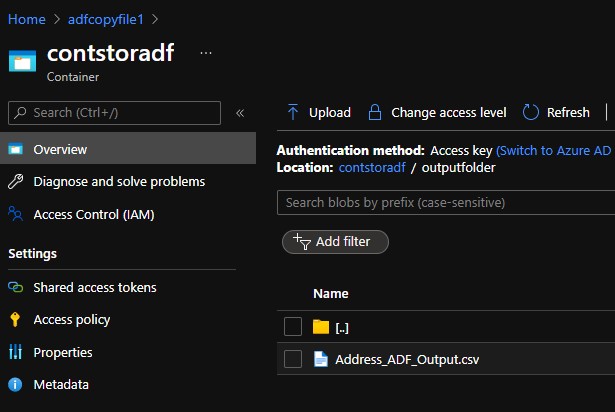Click the Search blobs by prefix field
Image resolution: width=615 pixels, height=412 pixels.
click(446, 202)
